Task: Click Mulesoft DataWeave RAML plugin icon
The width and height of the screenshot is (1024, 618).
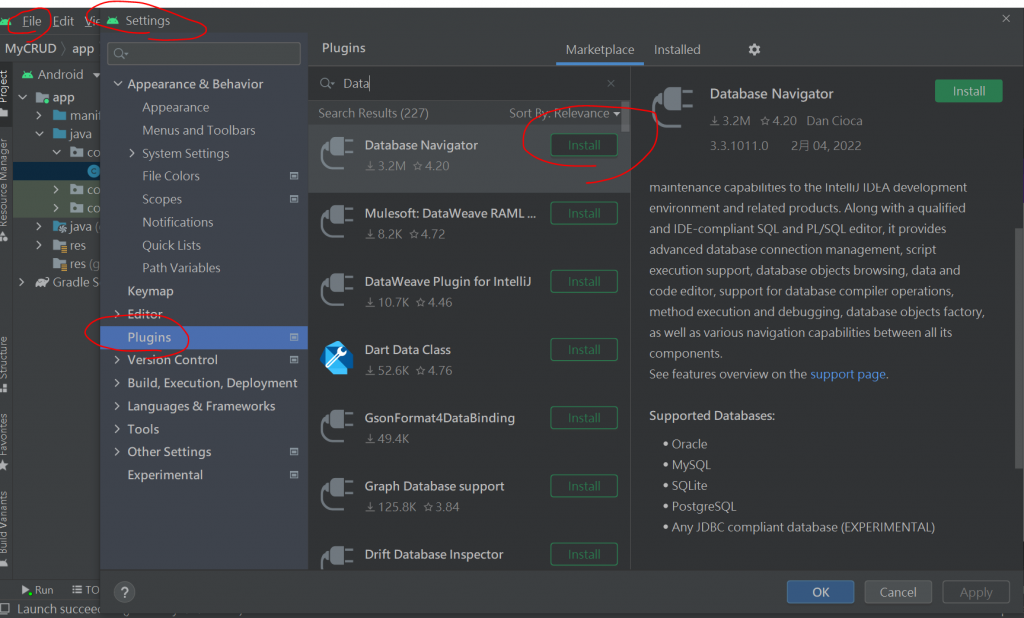Action: [337, 221]
